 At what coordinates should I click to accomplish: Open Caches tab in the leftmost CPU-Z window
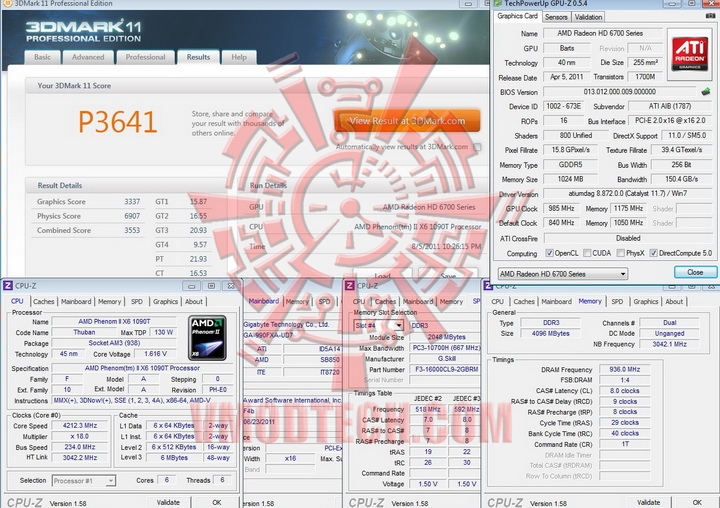[44, 301]
